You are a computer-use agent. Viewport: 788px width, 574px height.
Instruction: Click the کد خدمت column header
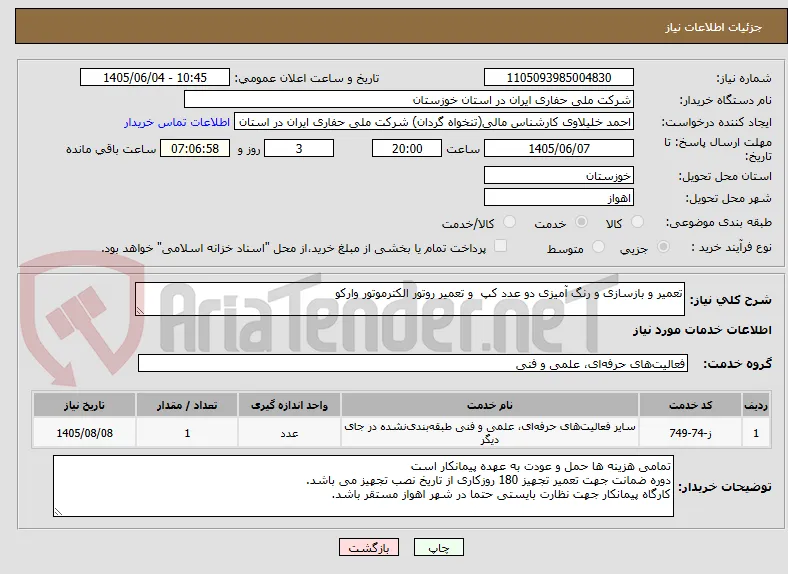(691, 405)
